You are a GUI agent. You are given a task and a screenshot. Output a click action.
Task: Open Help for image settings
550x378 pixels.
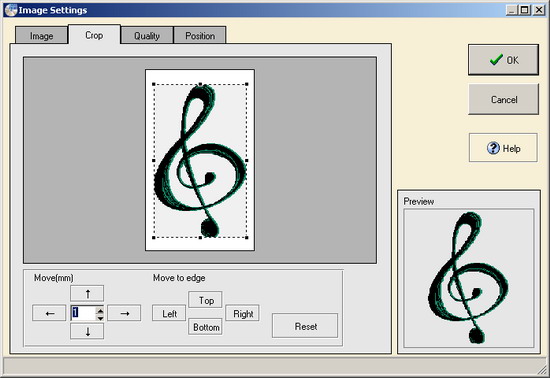coord(503,148)
